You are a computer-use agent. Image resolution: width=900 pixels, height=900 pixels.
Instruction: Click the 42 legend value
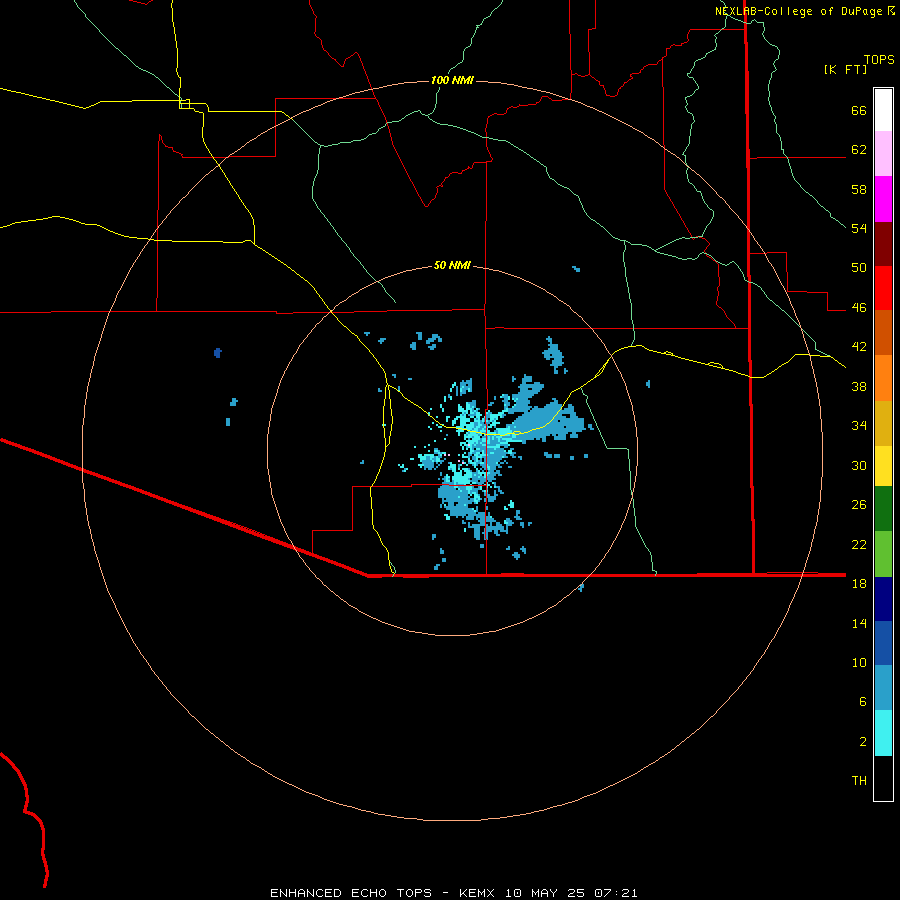pos(859,346)
